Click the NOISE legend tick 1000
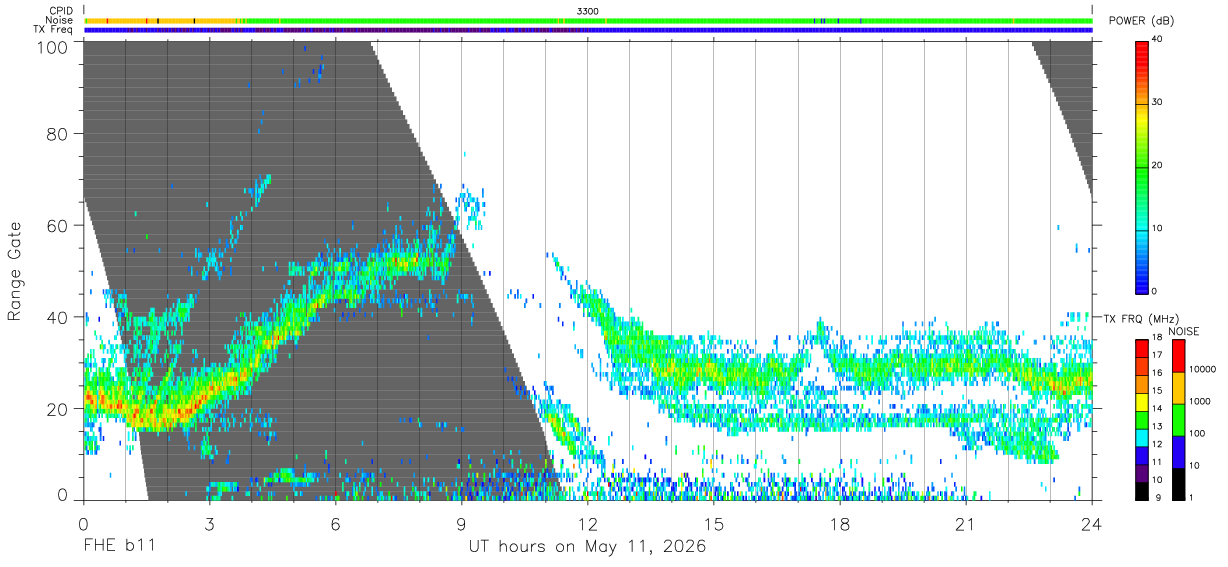The width and height of the screenshot is (1228, 567). click(1198, 401)
